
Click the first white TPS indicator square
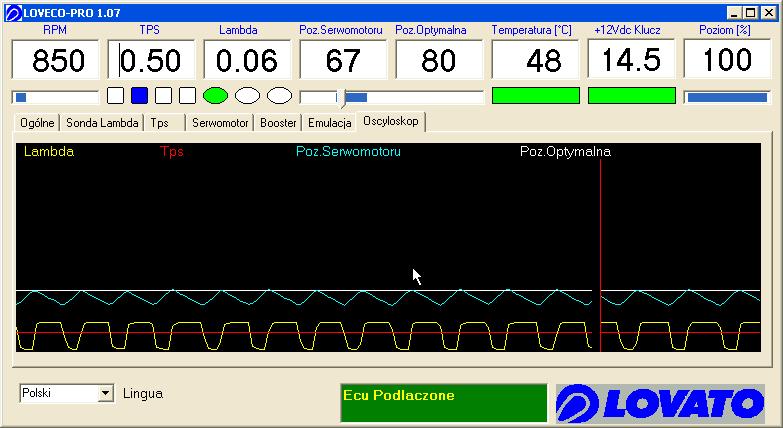click(115, 95)
